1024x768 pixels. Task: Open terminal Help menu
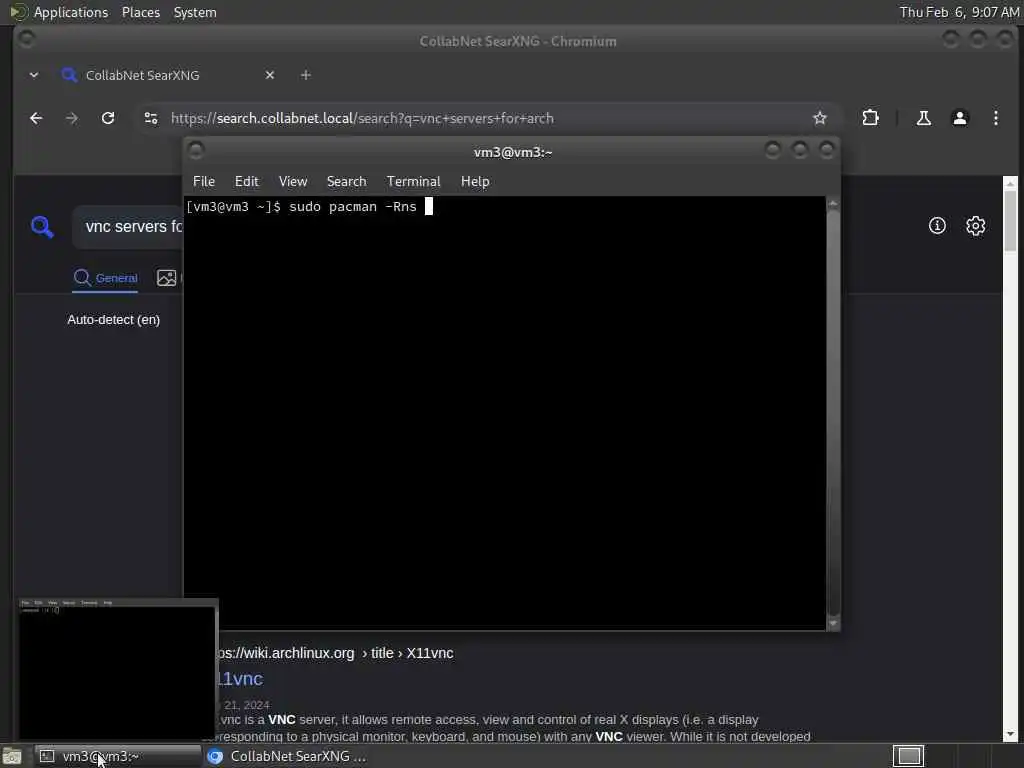(475, 182)
